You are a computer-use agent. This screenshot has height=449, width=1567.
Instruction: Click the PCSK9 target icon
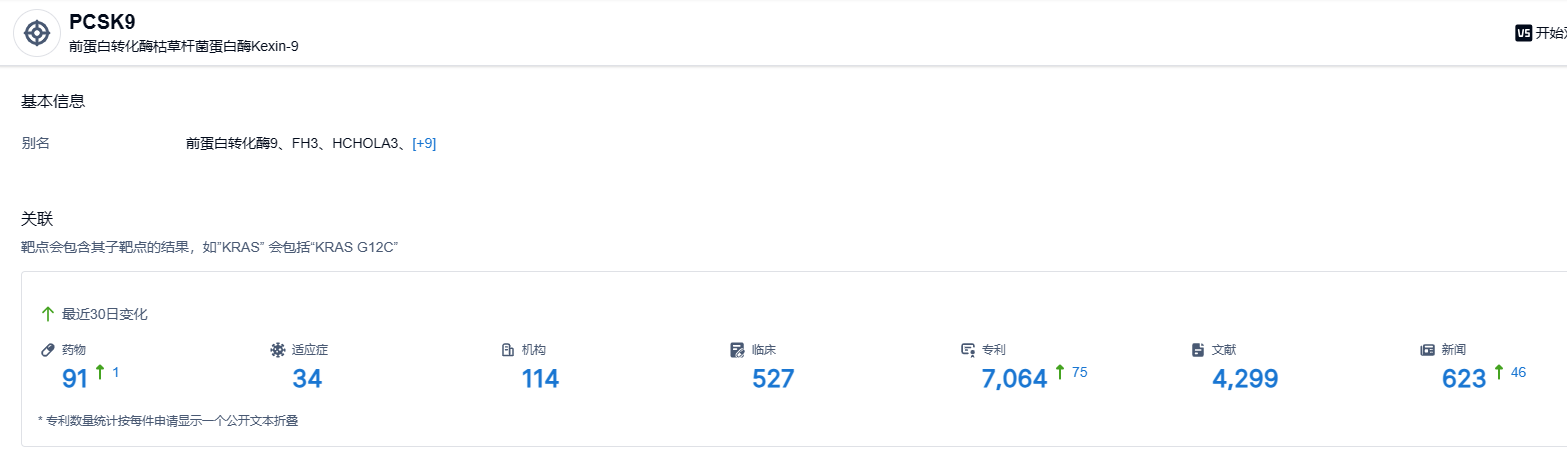pos(37,33)
